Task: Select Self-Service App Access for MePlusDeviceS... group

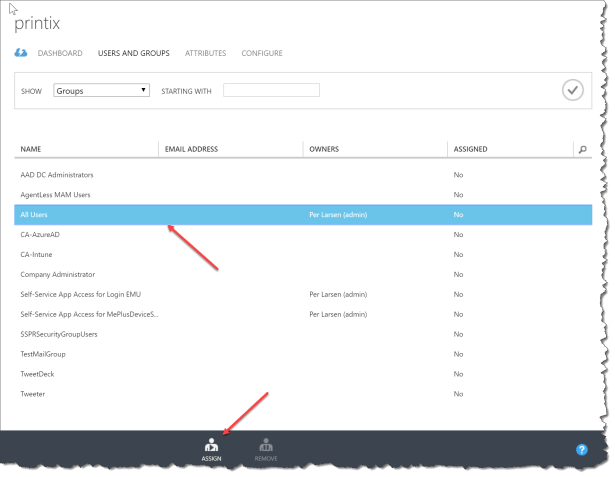Action: (x=89, y=314)
